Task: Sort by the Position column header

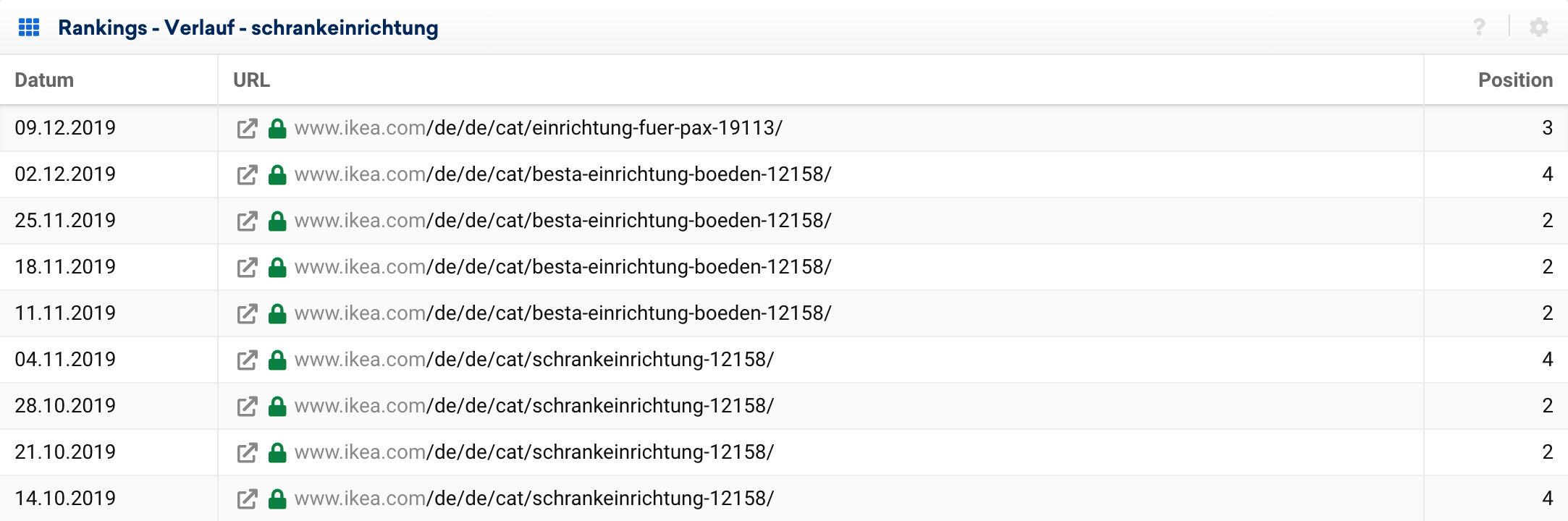Action: (x=1514, y=80)
